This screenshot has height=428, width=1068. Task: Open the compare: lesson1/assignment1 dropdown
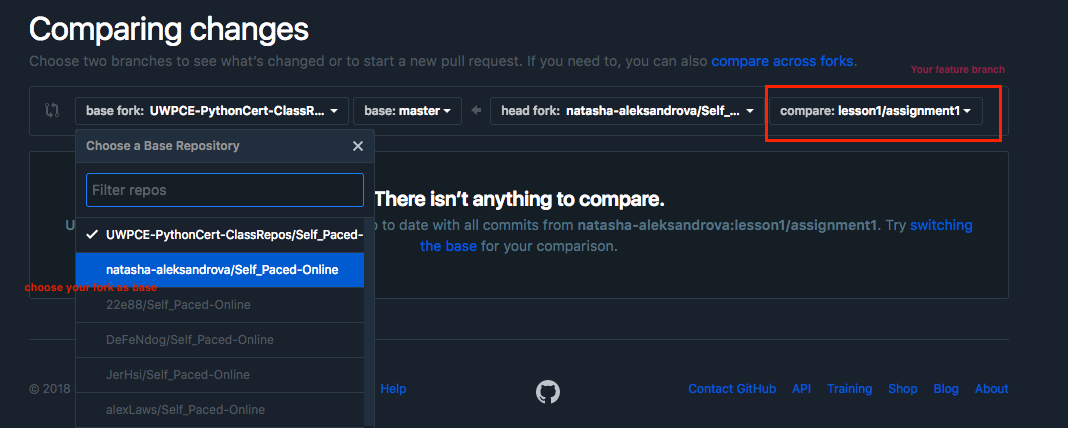(875, 110)
